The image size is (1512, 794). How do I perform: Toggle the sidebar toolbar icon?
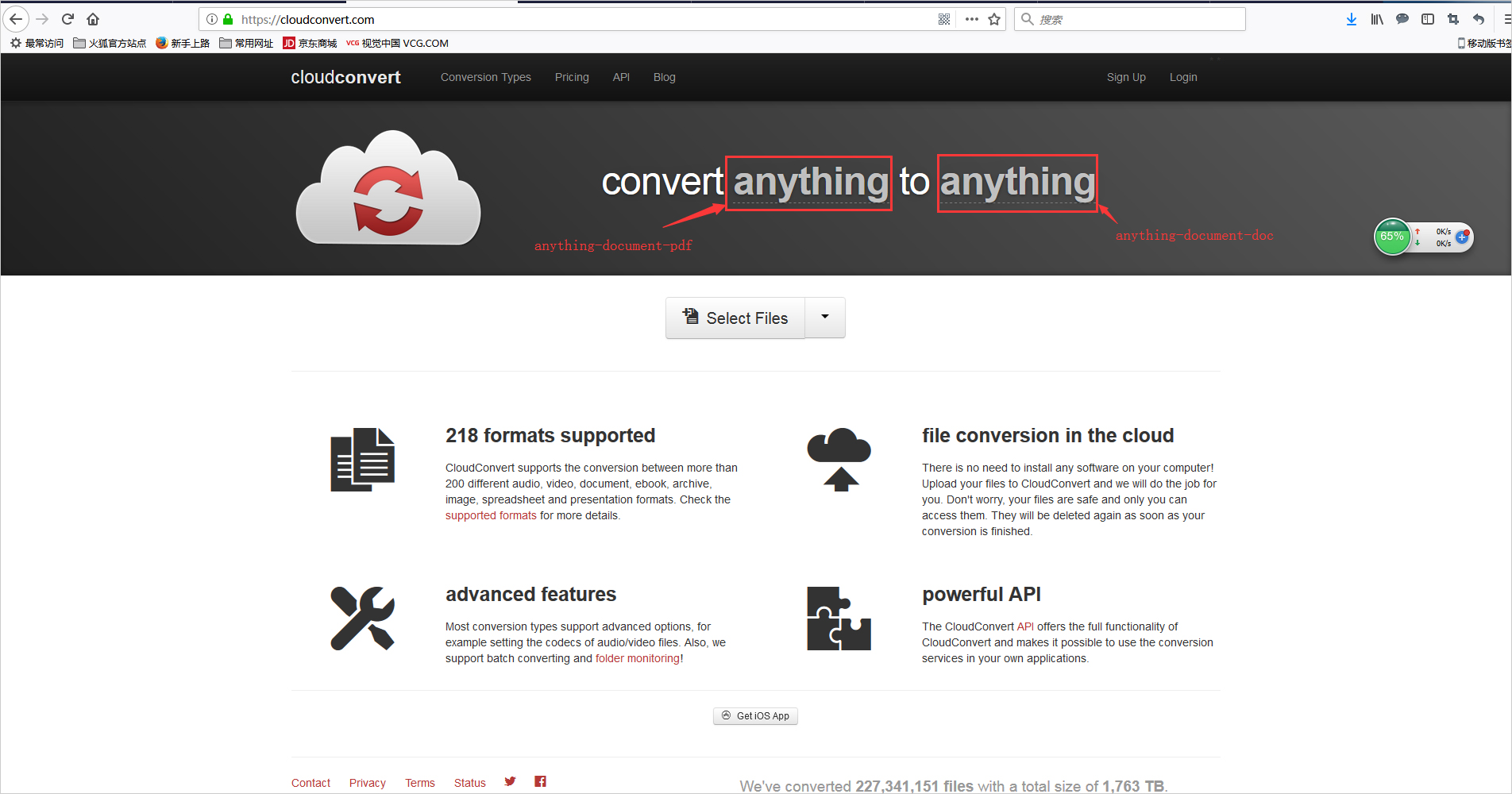[x=1428, y=19]
